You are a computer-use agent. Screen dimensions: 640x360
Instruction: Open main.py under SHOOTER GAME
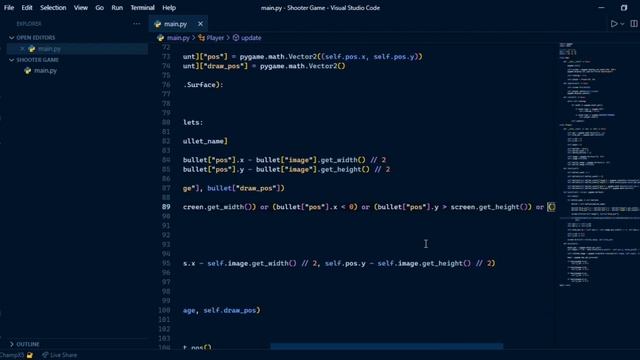point(45,71)
